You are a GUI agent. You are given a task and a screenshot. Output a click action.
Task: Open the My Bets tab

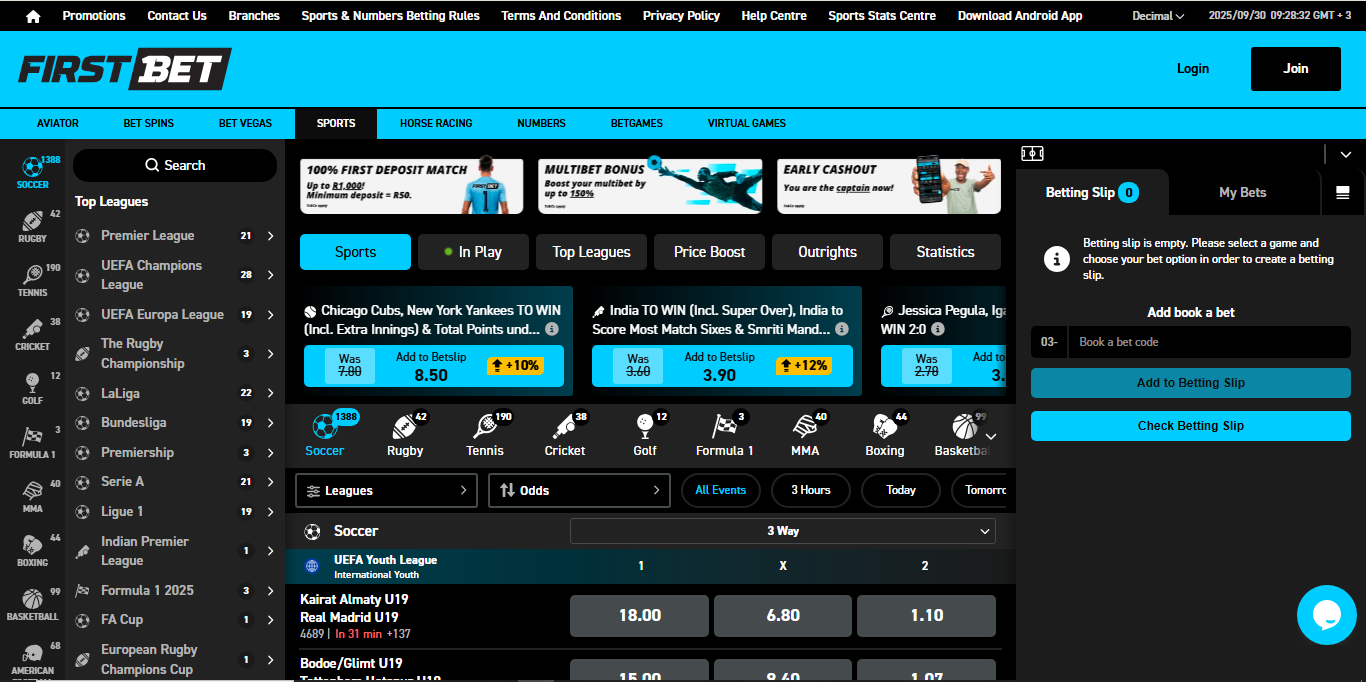[x=1244, y=191]
